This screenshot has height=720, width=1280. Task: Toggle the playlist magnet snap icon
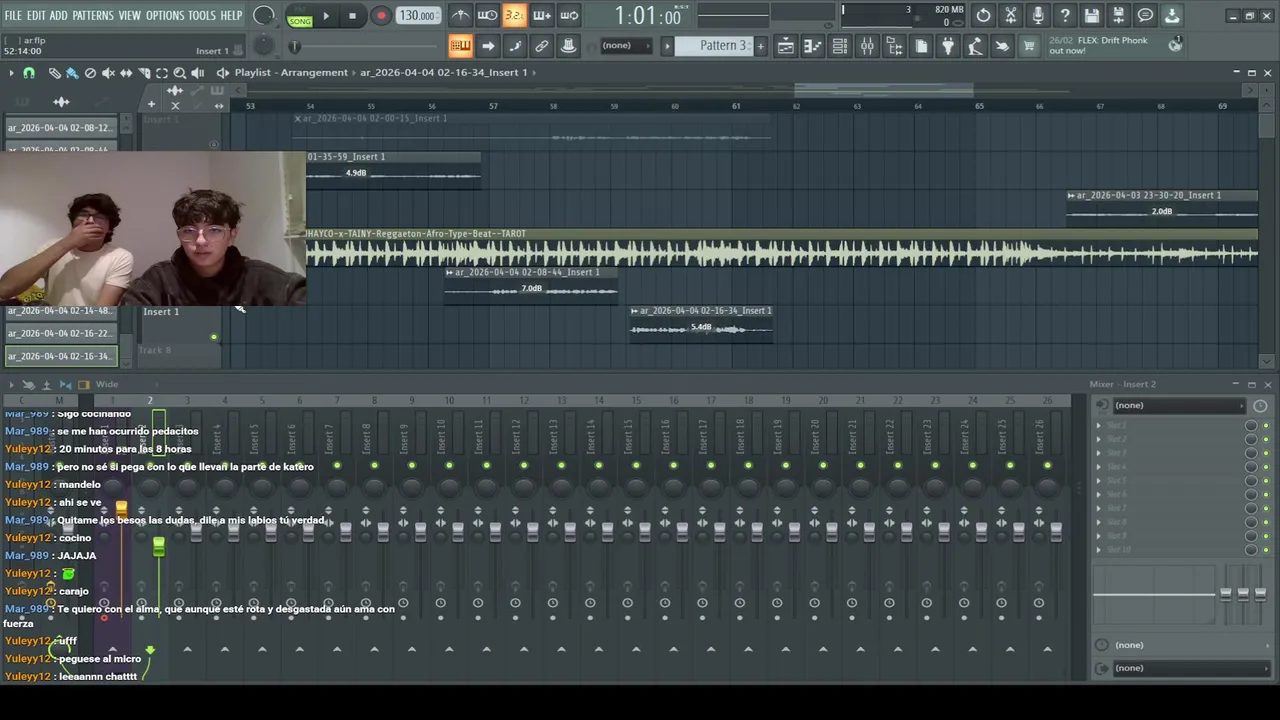(29, 73)
